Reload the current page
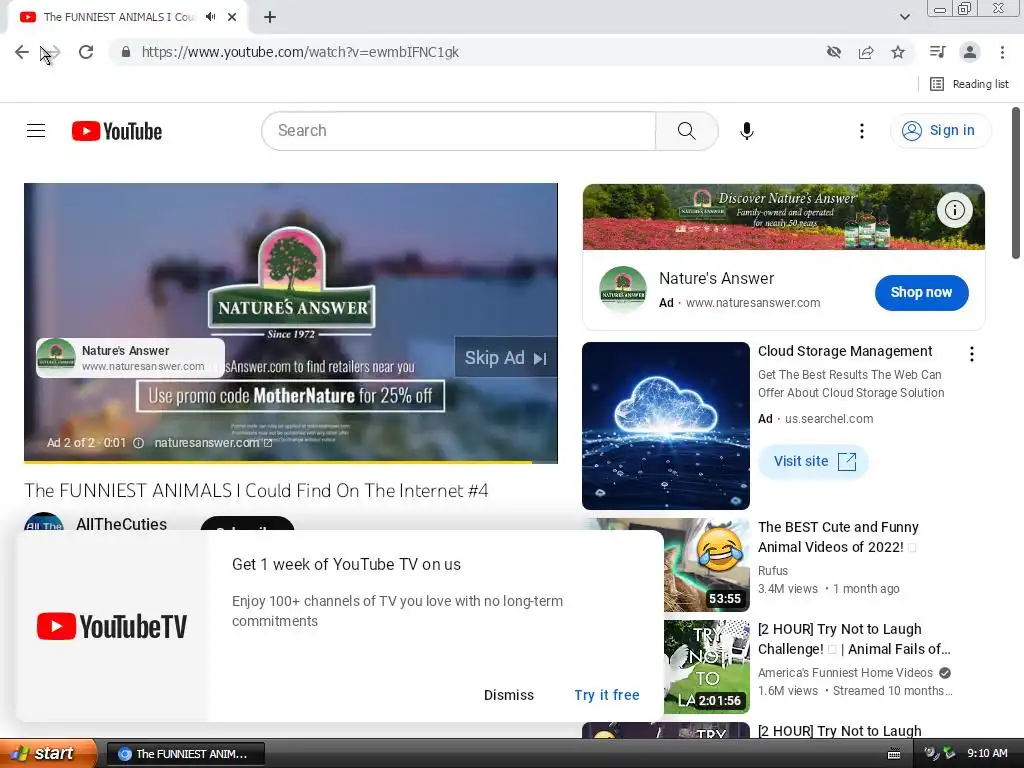This screenshot has height=768, width=1024. point(86,52)
